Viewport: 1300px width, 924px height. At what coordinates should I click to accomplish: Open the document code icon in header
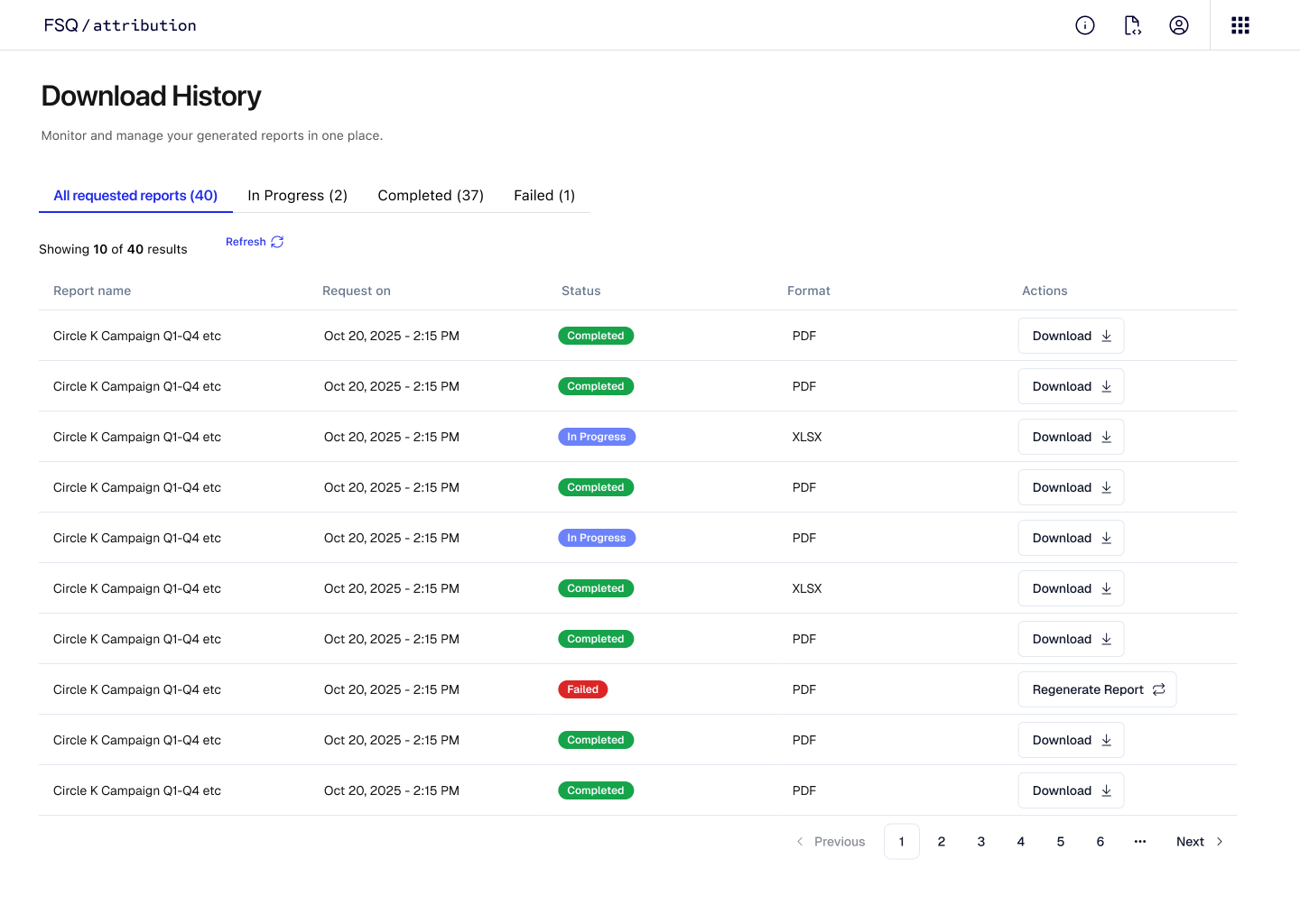click(1132, 25)
